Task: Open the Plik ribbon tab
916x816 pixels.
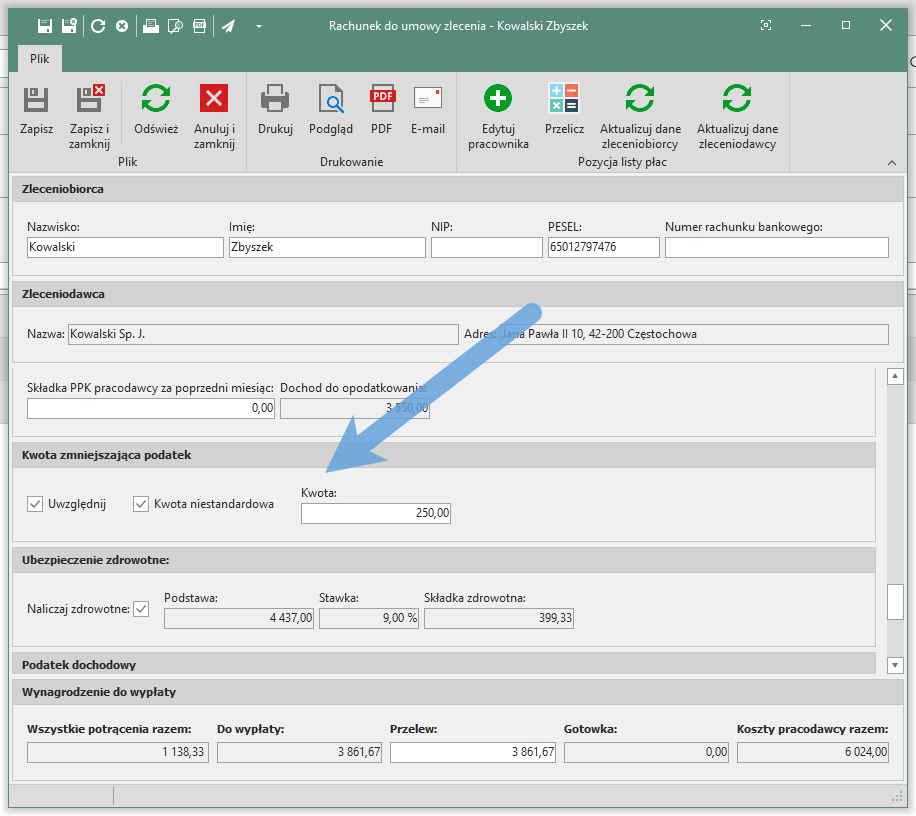Action: point(39,59)
